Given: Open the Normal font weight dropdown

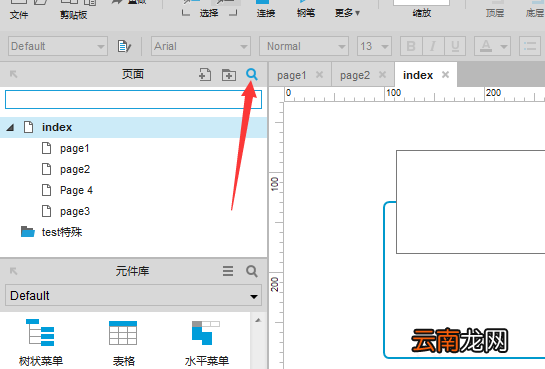Looking at the screenshot, I should (304, 46).
